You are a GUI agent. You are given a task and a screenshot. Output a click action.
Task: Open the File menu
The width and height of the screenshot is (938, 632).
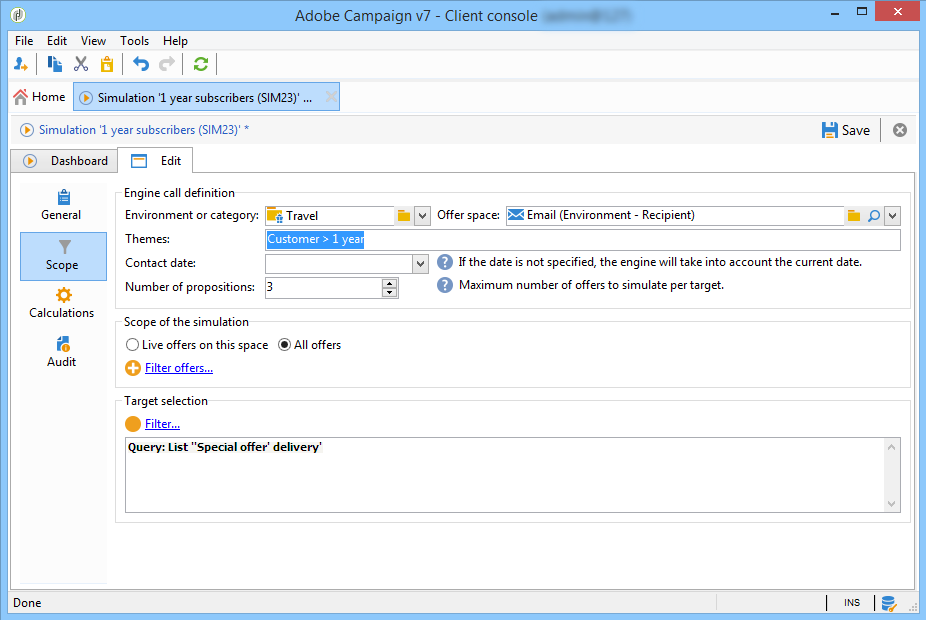point(24,41)
